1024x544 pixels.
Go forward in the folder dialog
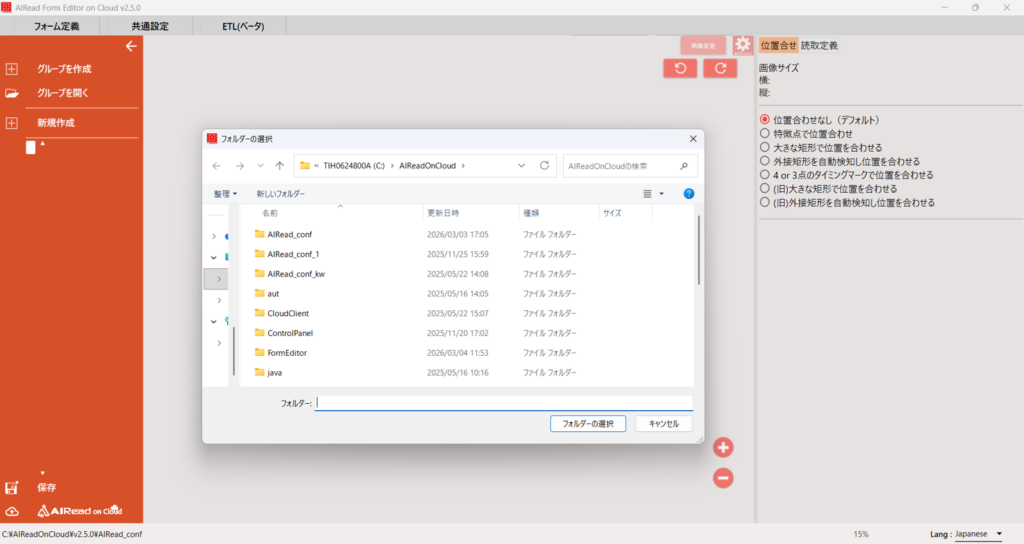click(240, 166)
